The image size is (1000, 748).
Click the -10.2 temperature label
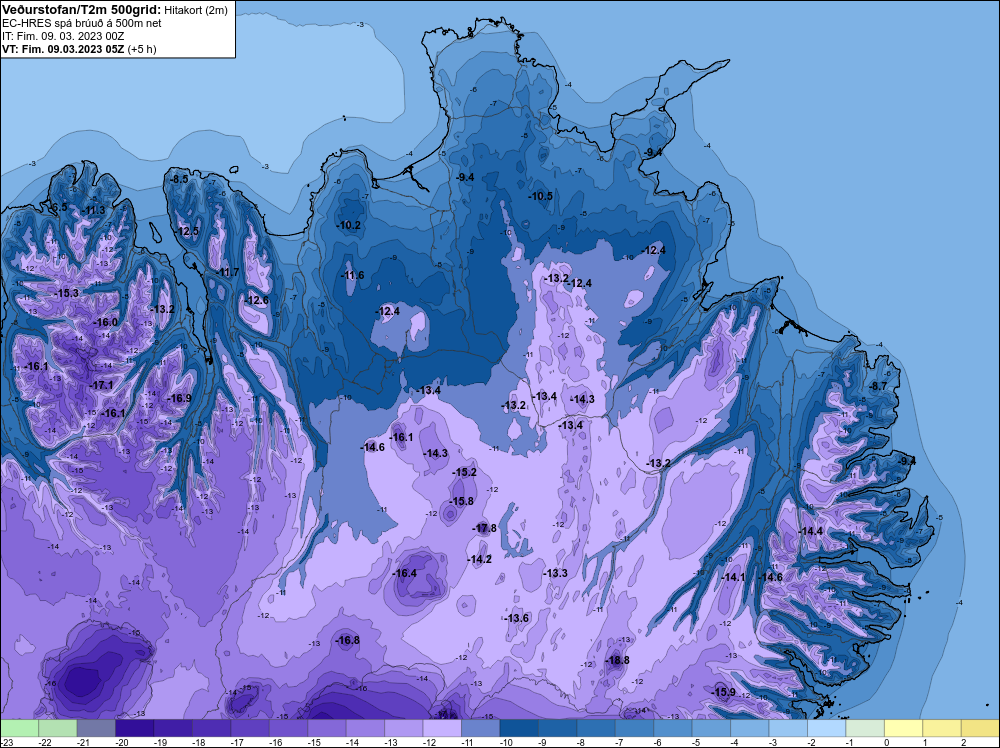point(349,225)
